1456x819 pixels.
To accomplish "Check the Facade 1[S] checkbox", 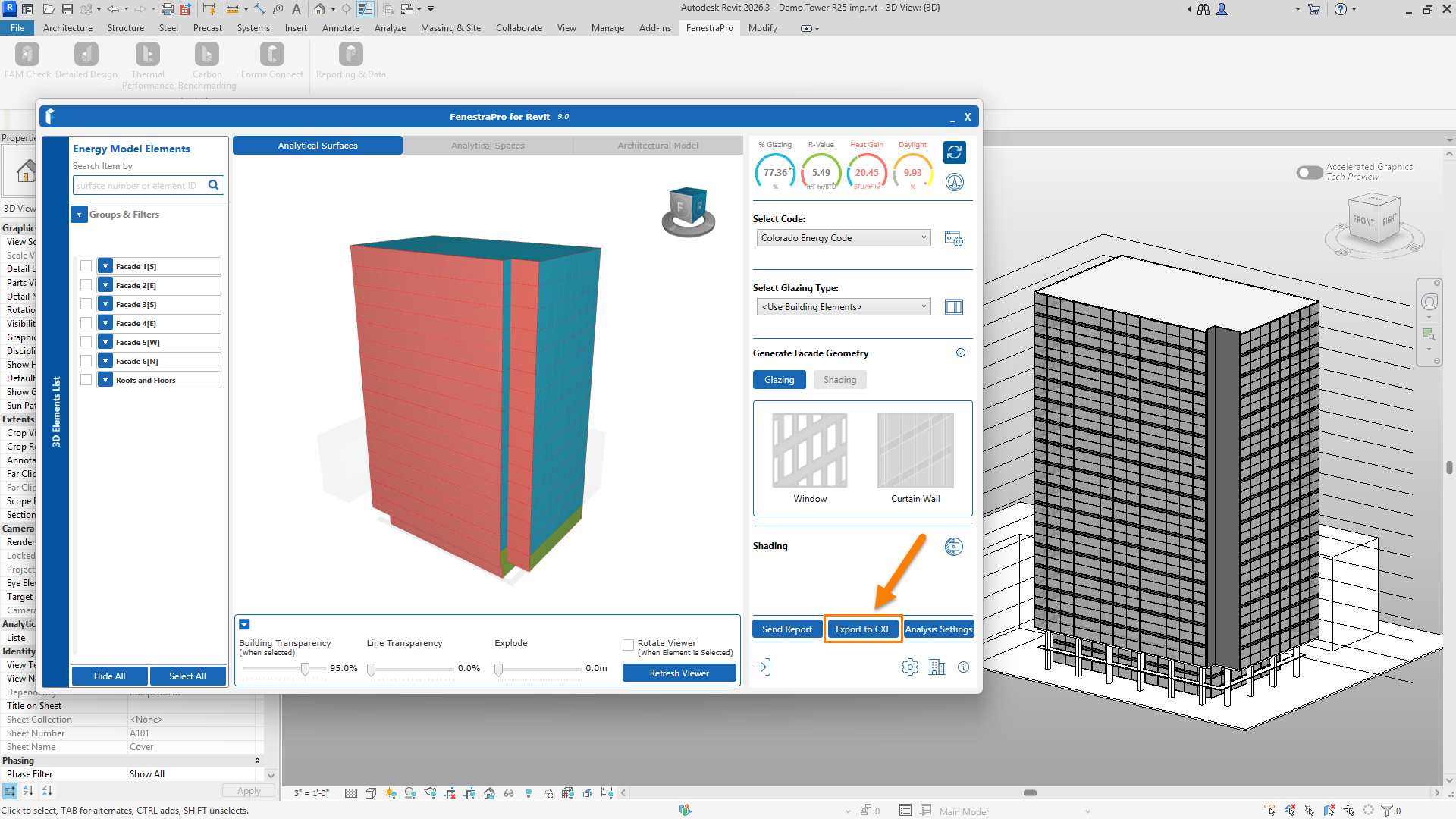I will [x=86, y=266].
